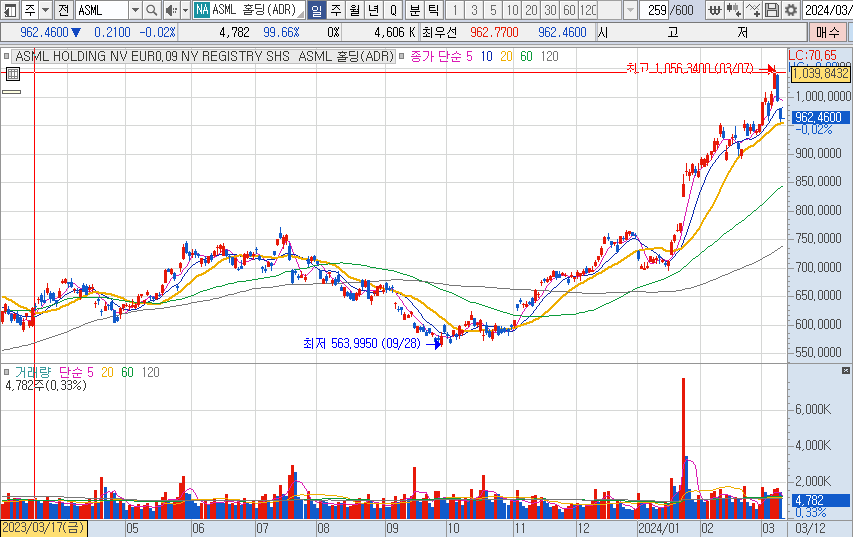
Task: Switch to 분 (minute) chart
Action: pos(415,10)
